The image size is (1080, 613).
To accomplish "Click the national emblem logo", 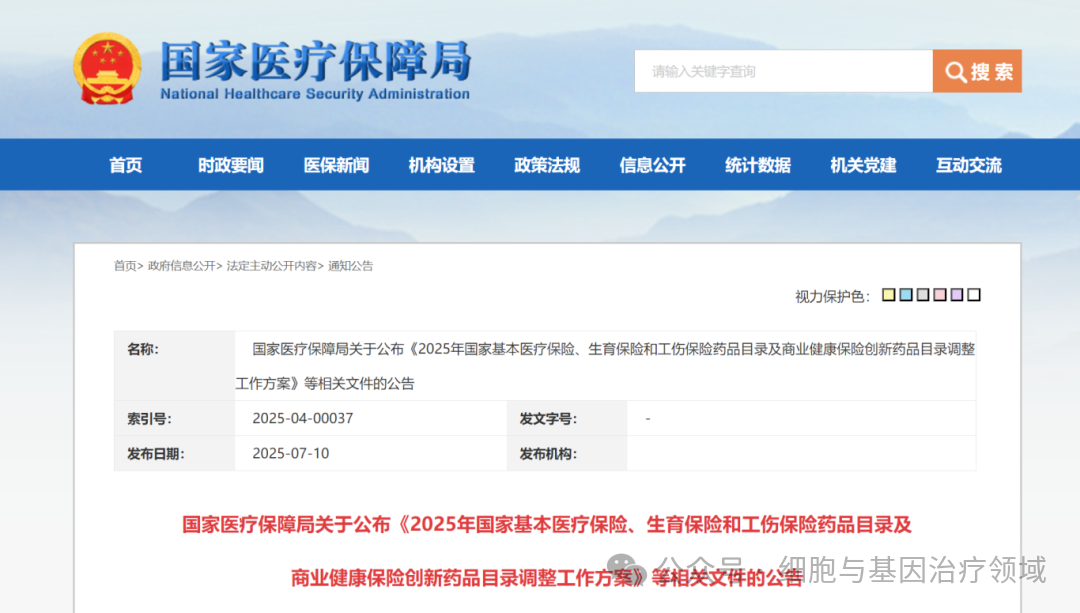I will click(107, 69).
